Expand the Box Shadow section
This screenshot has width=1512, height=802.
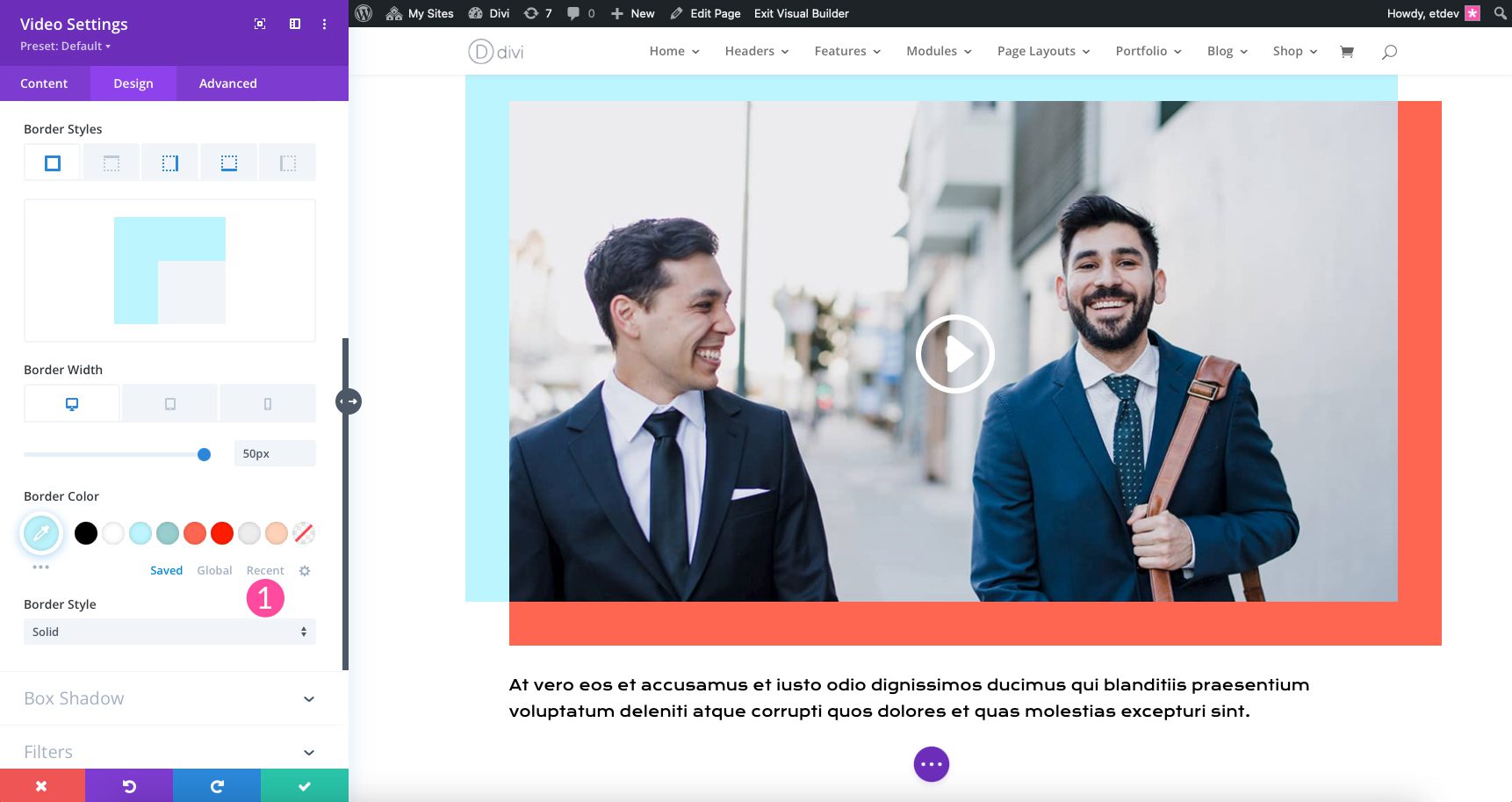pyautogui.click(x=169, y=698)
